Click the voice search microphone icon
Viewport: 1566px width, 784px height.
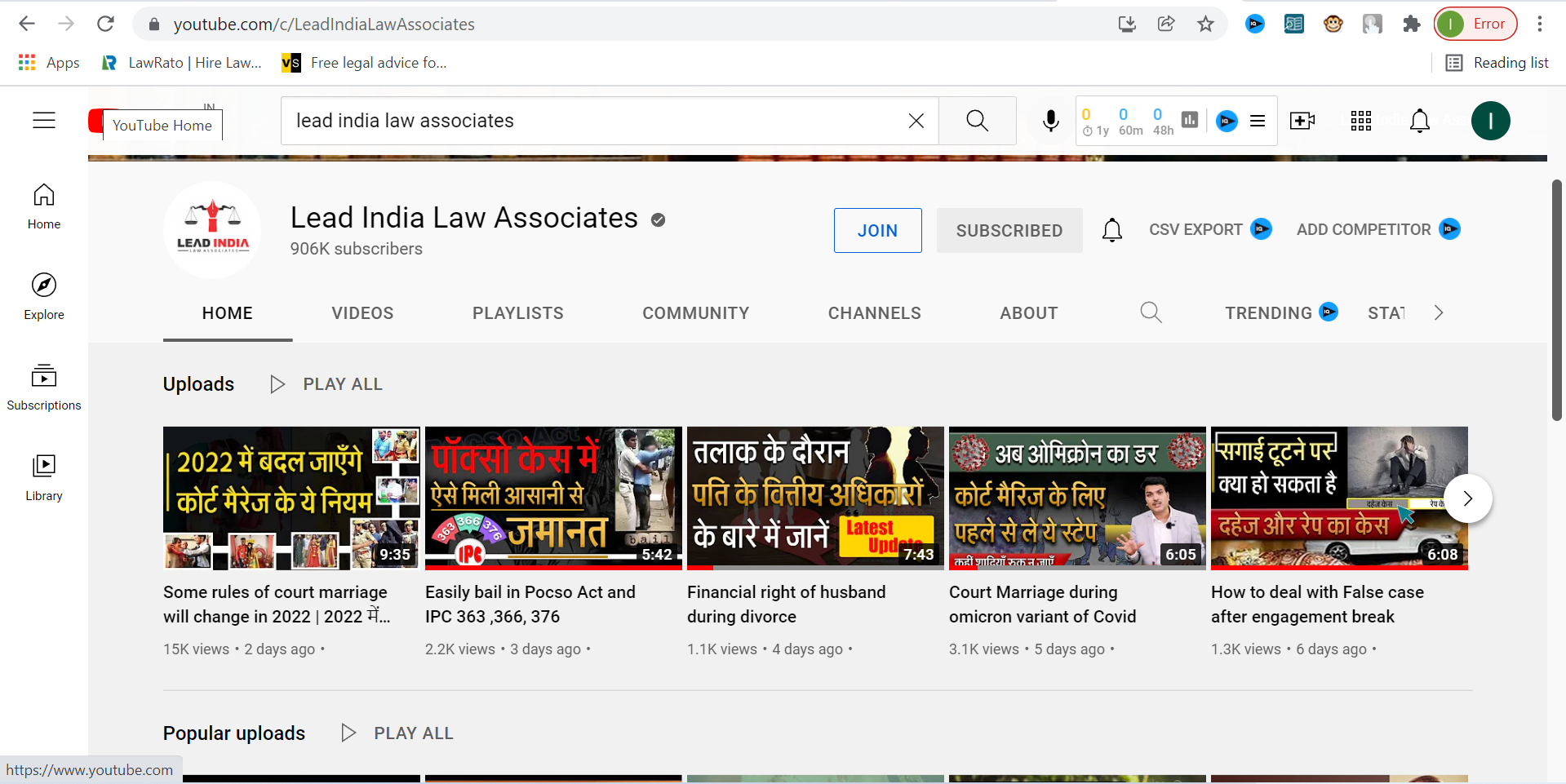pyautogui.click(x=1050, y=121)
